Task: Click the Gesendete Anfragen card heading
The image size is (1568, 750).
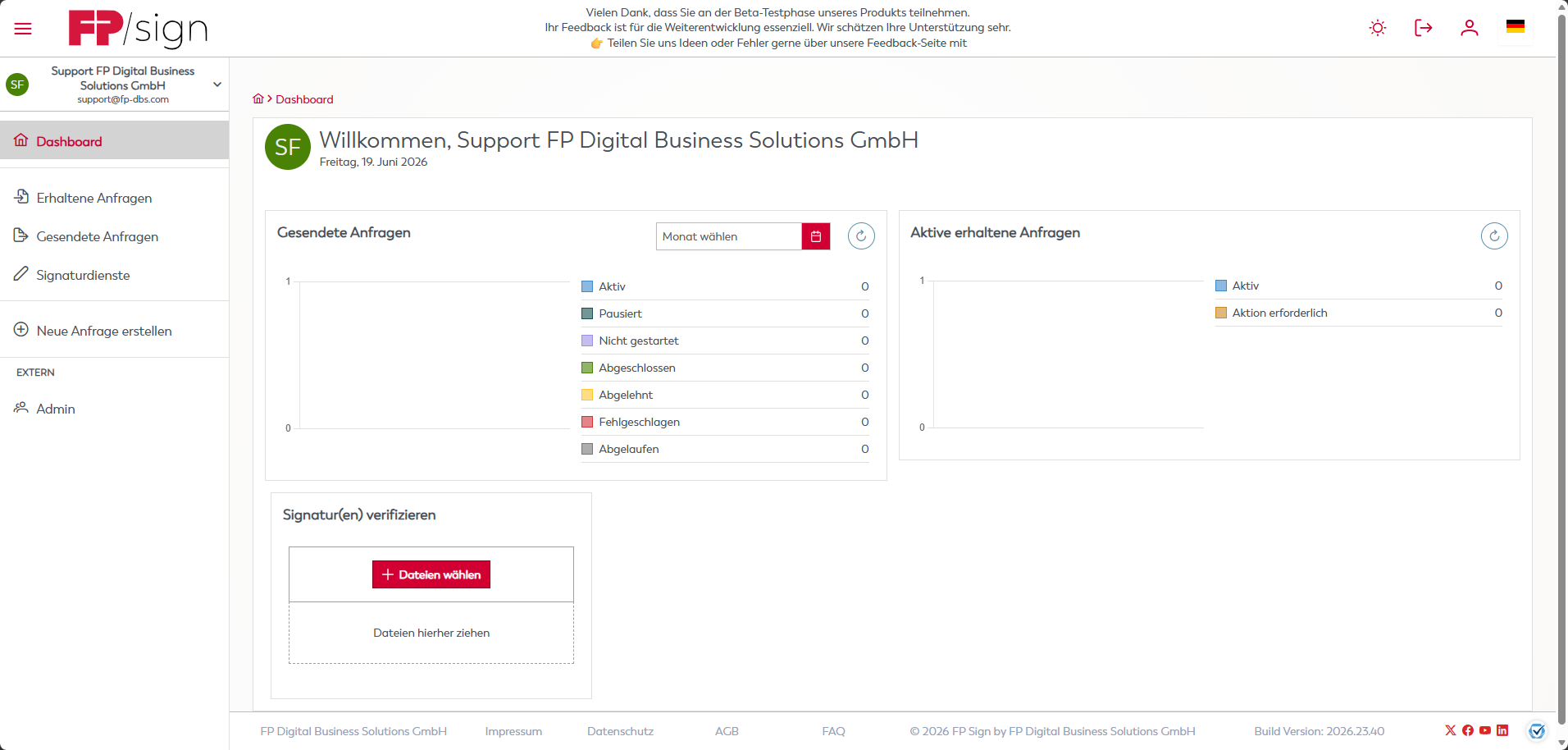Action: (344, 232)
